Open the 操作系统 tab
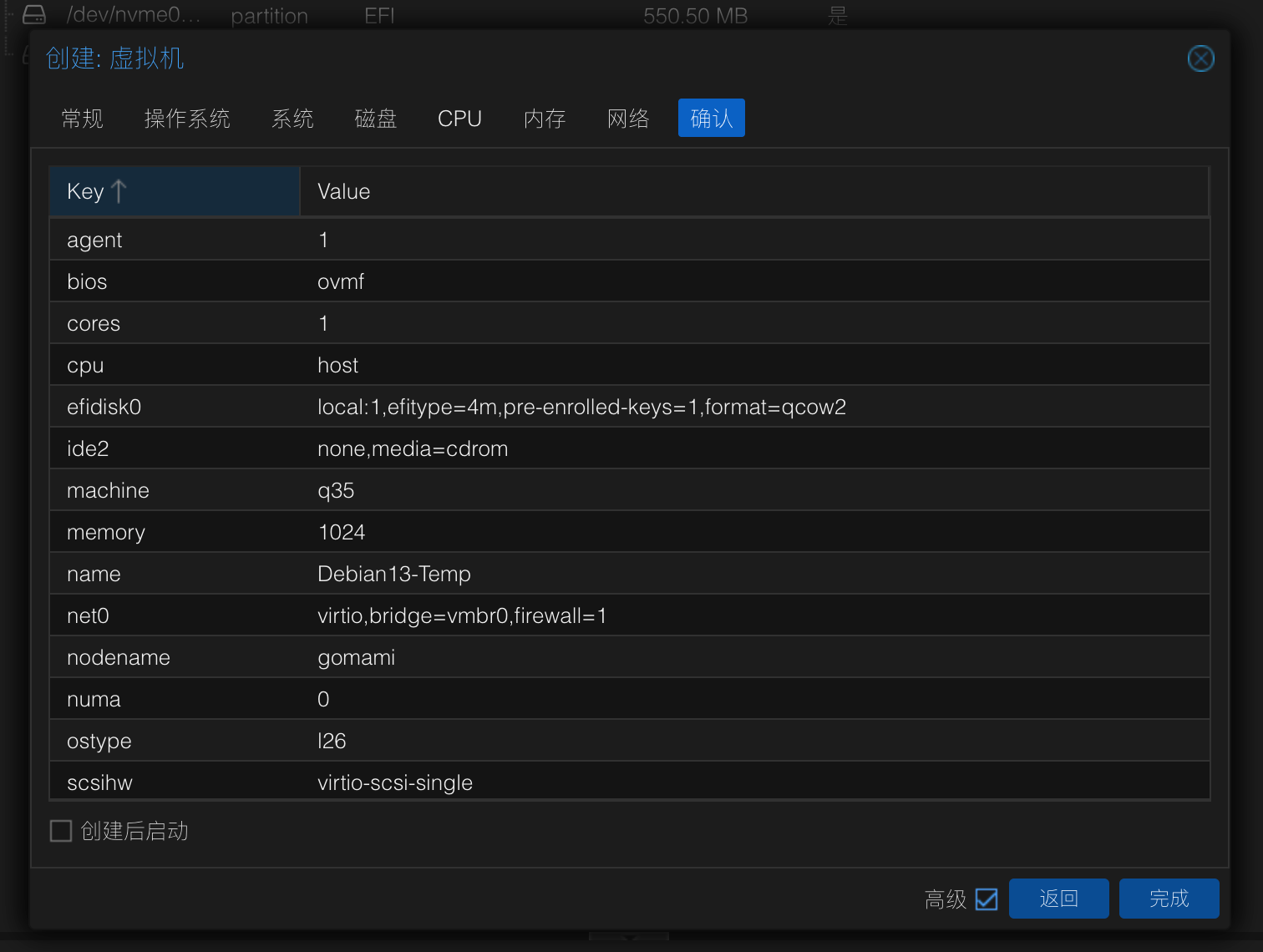The image size is (1263, 952). [187, 119]
